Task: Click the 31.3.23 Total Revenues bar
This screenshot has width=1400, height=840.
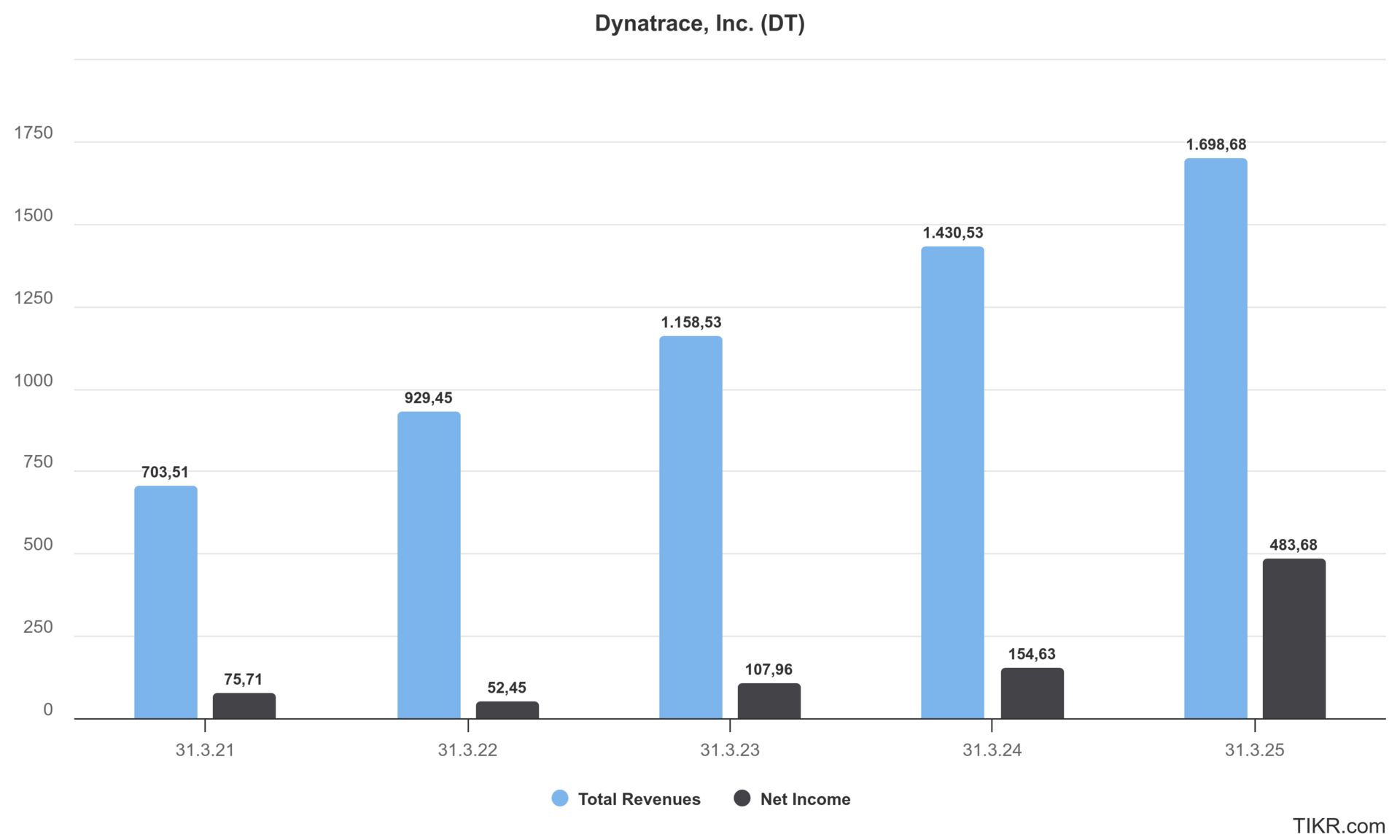Action: coord(691,527)
